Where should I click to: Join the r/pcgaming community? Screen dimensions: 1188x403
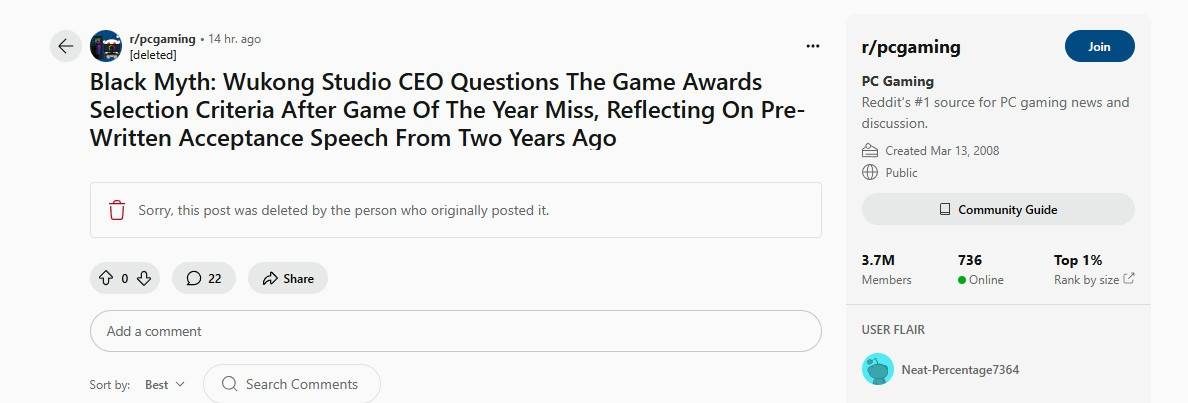pos(1099,46)
